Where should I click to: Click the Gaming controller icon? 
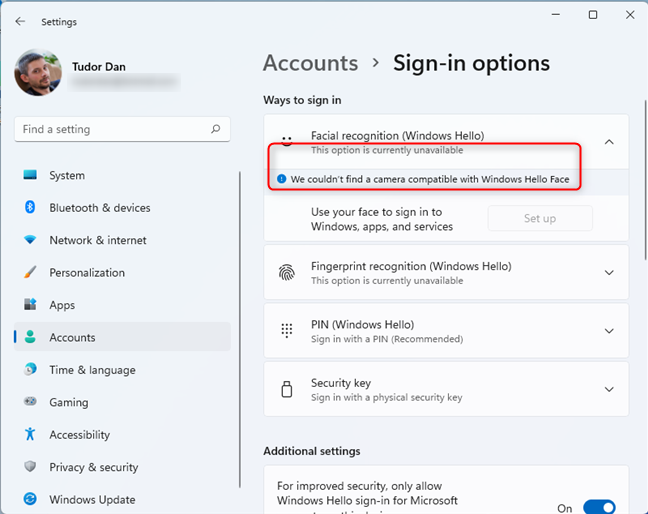point(30,401)
